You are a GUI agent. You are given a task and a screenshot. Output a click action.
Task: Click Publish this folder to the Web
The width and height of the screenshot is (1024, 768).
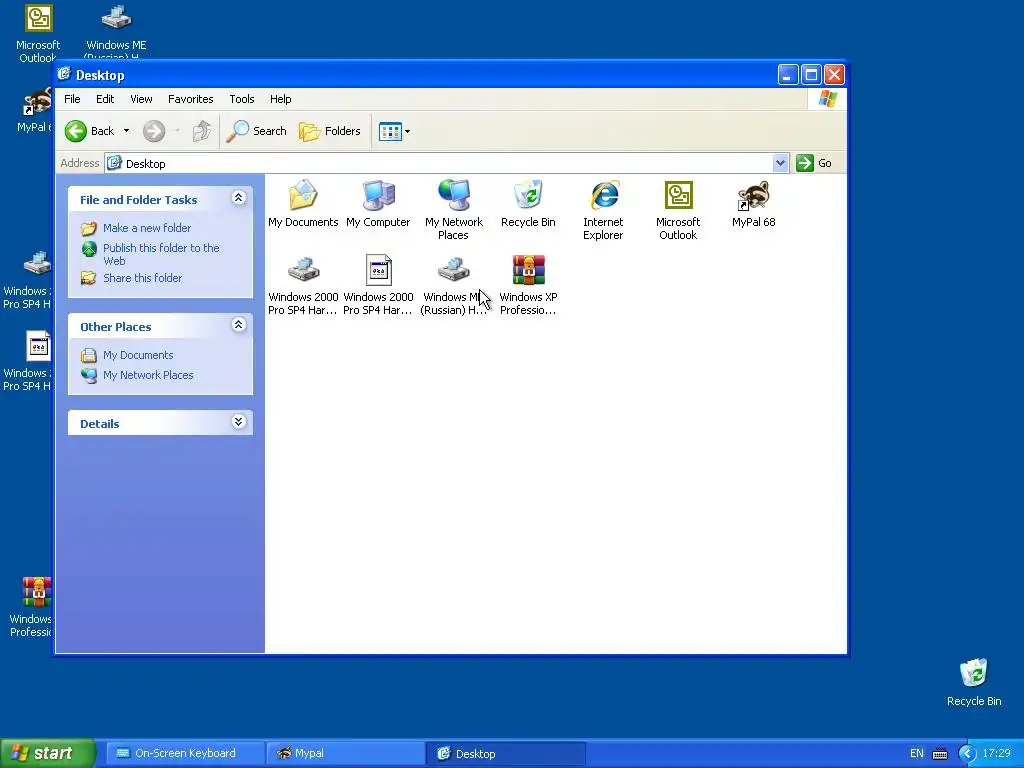(161, 254)
